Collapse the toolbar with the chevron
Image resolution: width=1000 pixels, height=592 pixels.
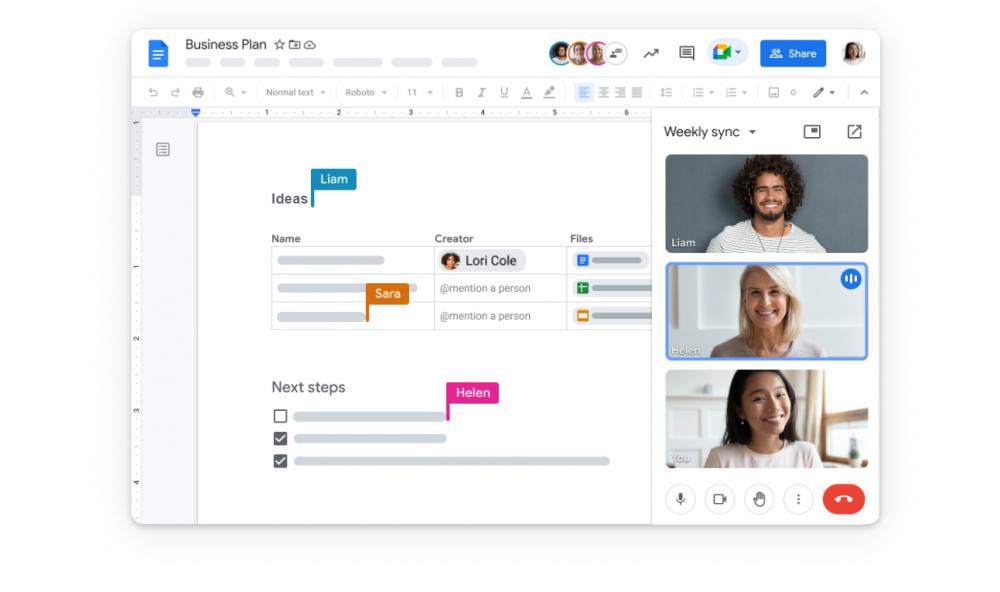pos(864,92)
